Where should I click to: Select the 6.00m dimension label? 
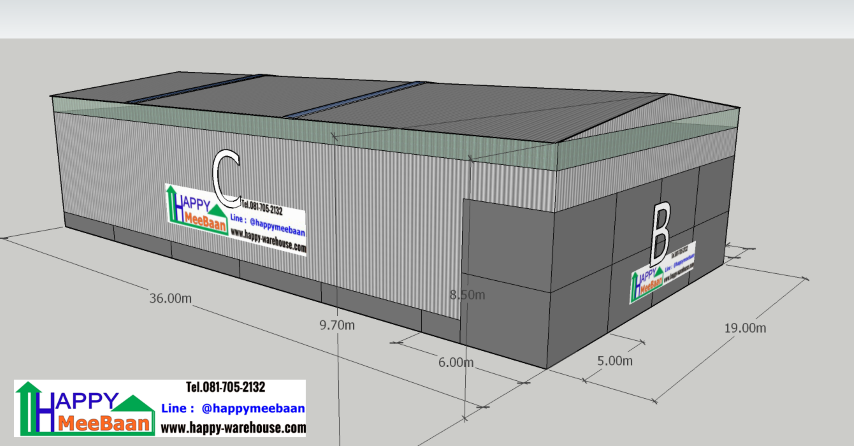(455, 362)
